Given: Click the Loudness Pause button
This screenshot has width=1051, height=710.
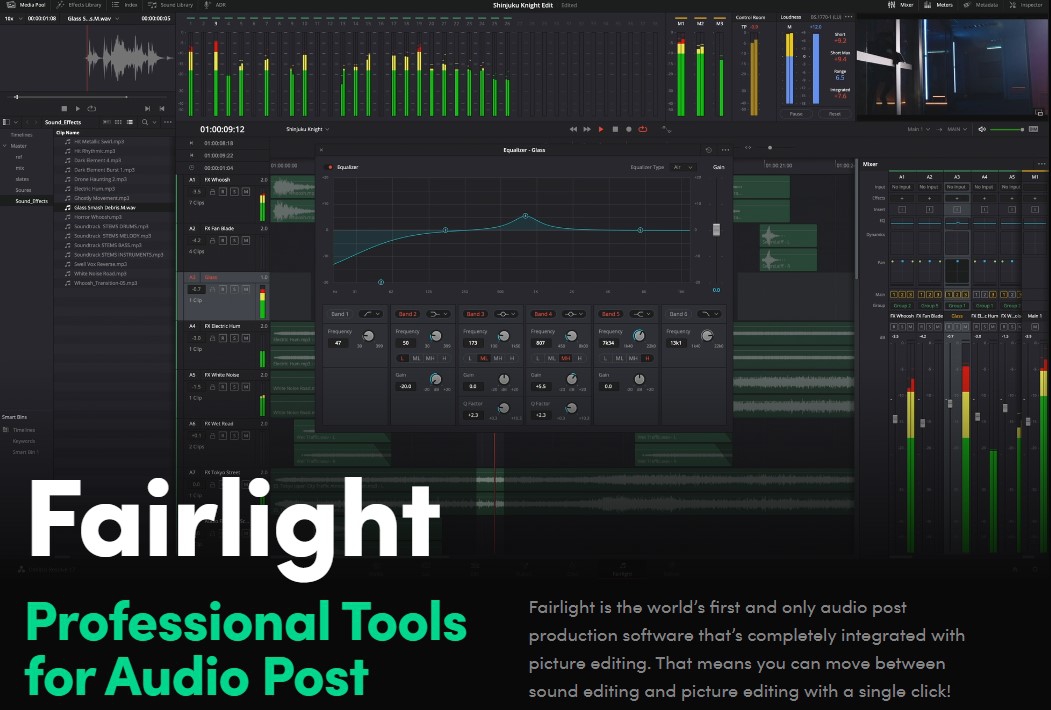Looking at the screenshot, I should (796, 114).
